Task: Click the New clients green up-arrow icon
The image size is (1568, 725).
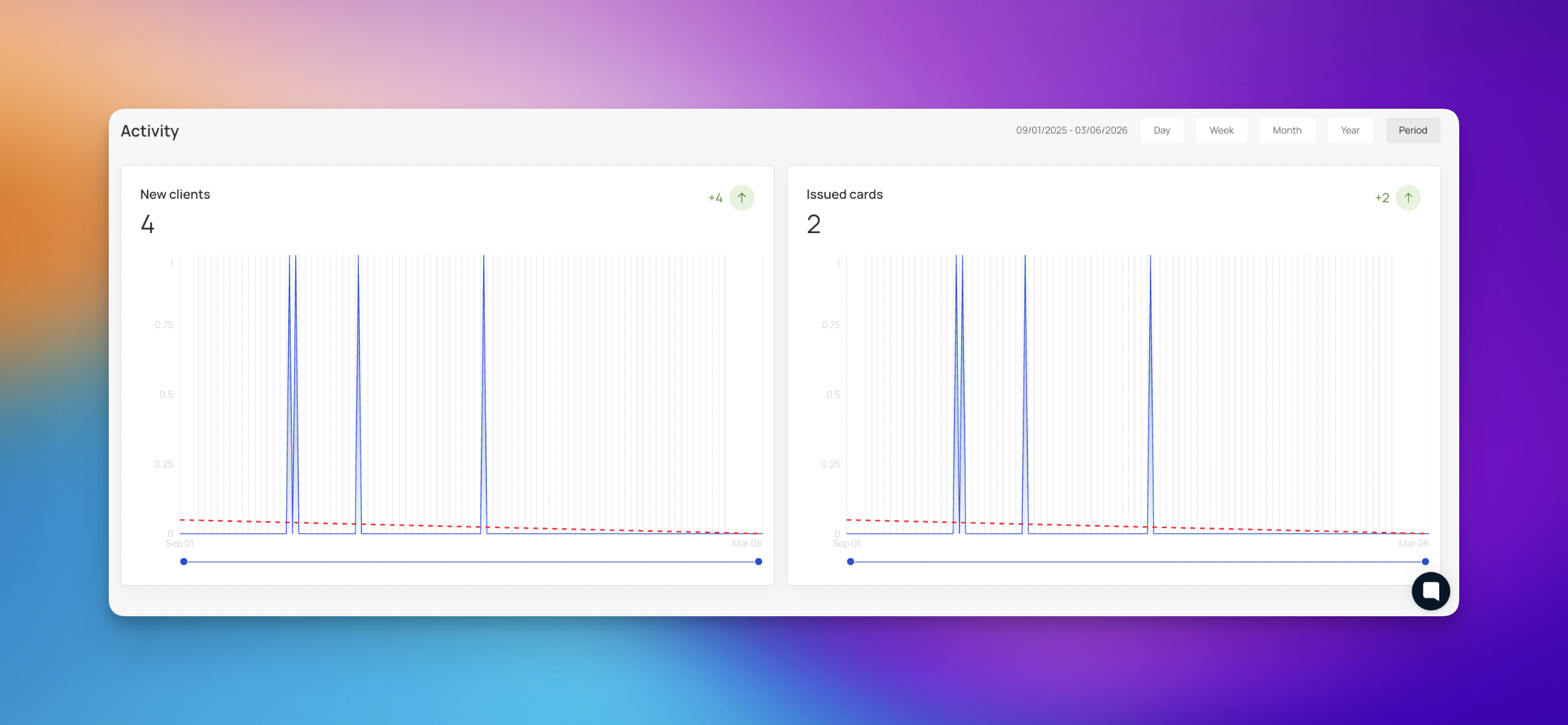Action: point(741,197)
